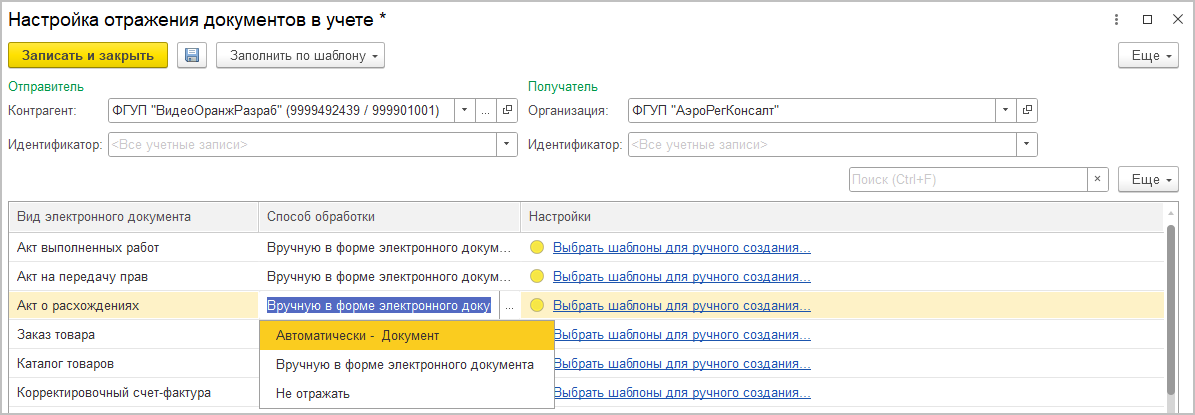Screen dimensions: 1195x415
Task: Click the table's vertical scrollbar
Action: click(1171, 310)
